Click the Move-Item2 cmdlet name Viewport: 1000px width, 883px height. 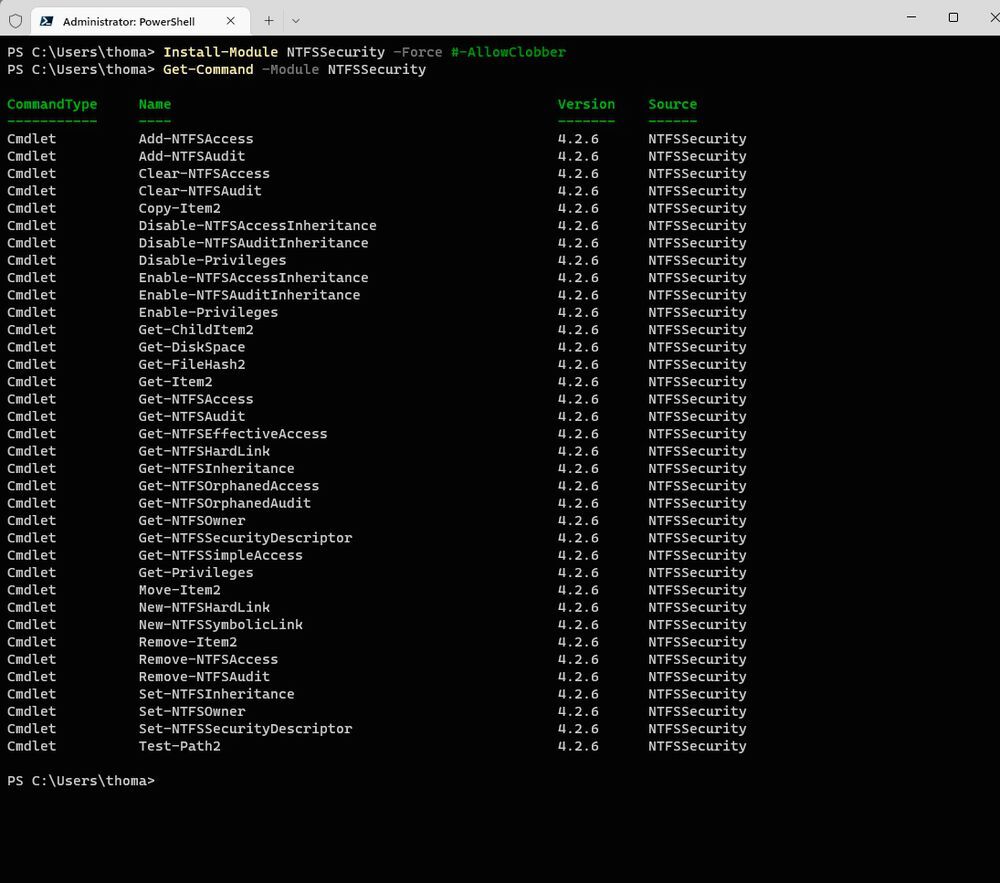click(179, 590)
